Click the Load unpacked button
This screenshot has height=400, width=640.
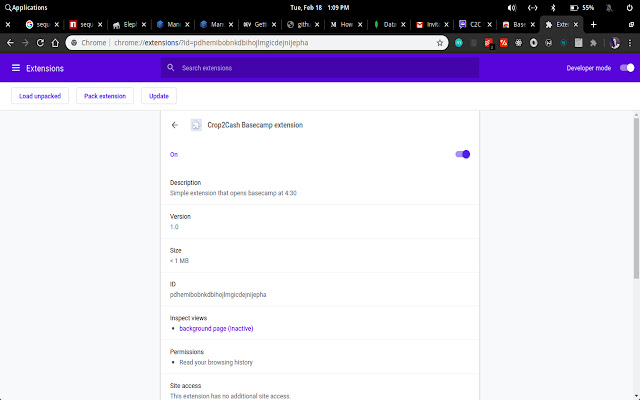[40, 96]
